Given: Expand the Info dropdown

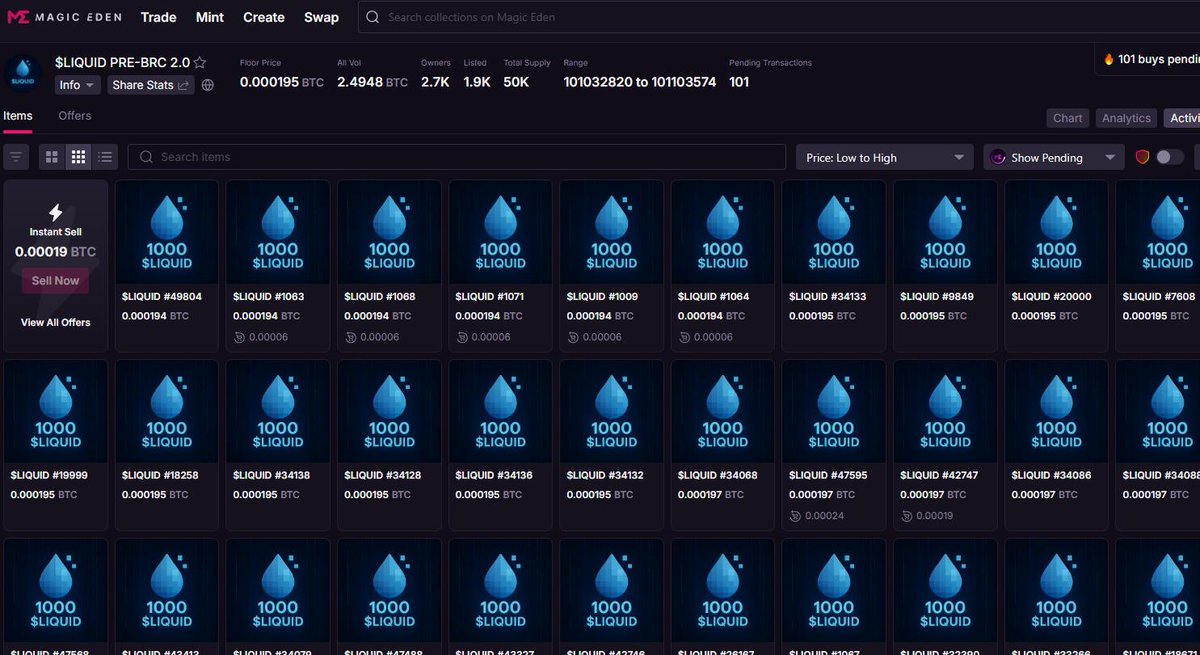Looking at the screenshot, I should pos(78,85).
